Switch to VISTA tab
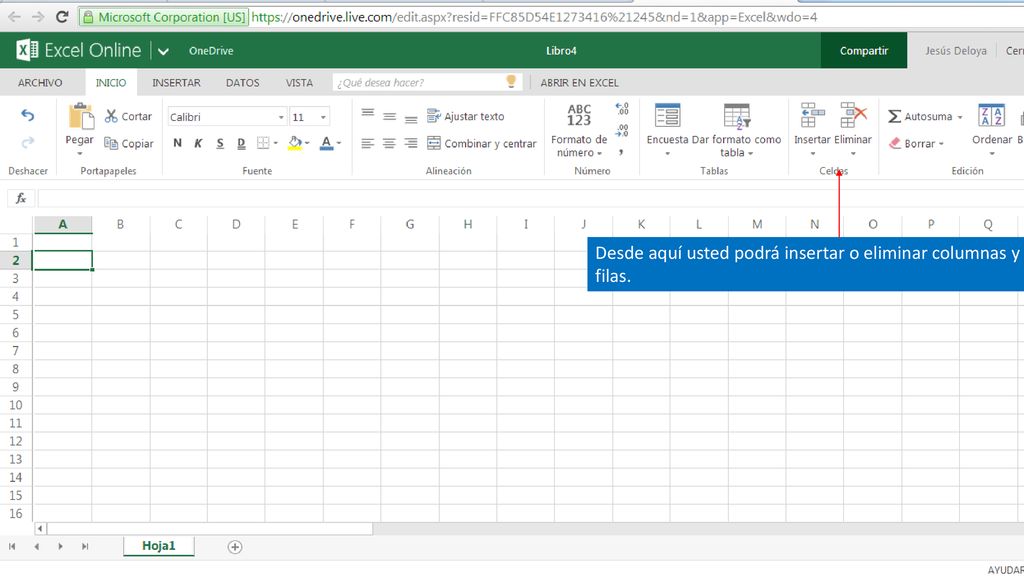Screen dimensions: 1024x576 pyautogui.click(x=299, y=83)
